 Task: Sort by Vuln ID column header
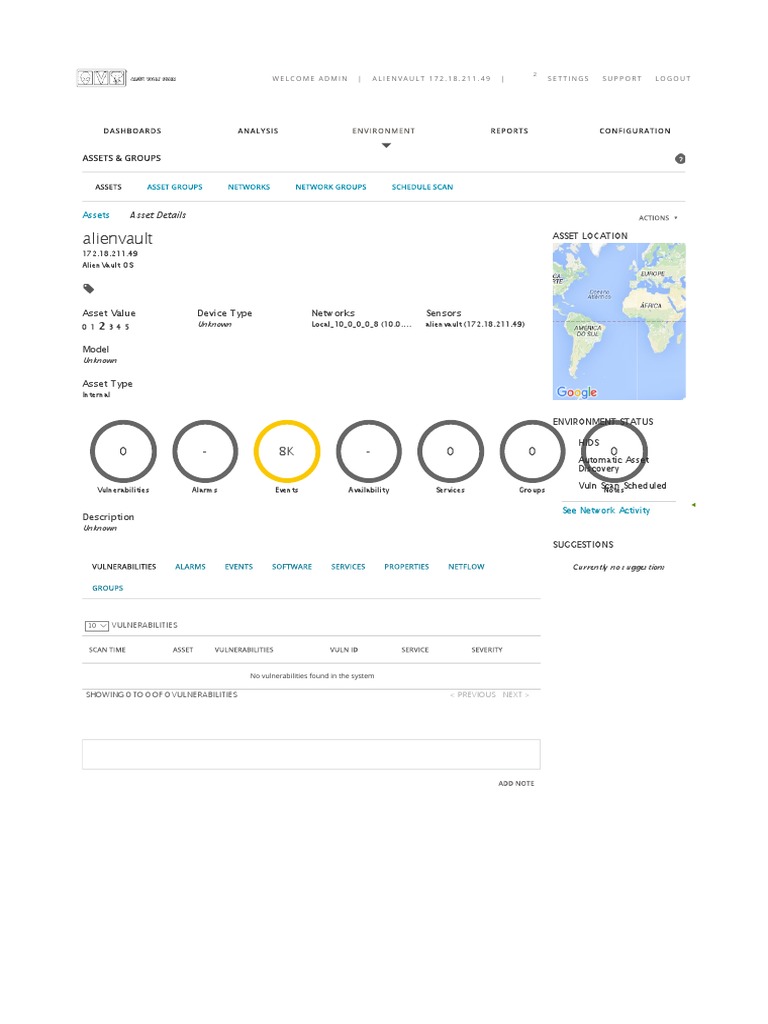coord(344,650)
